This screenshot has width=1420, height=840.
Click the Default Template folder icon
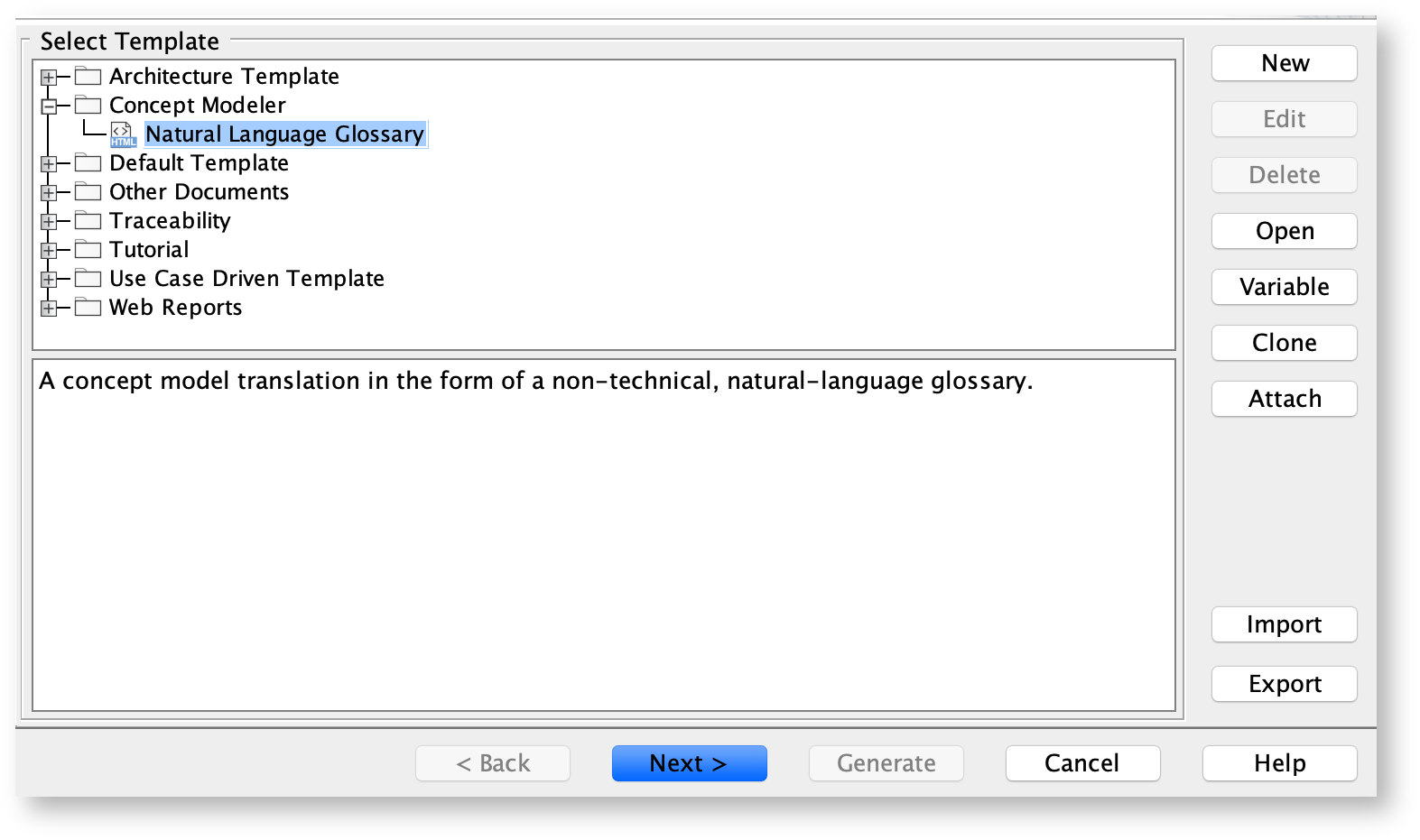click(88, 163)
